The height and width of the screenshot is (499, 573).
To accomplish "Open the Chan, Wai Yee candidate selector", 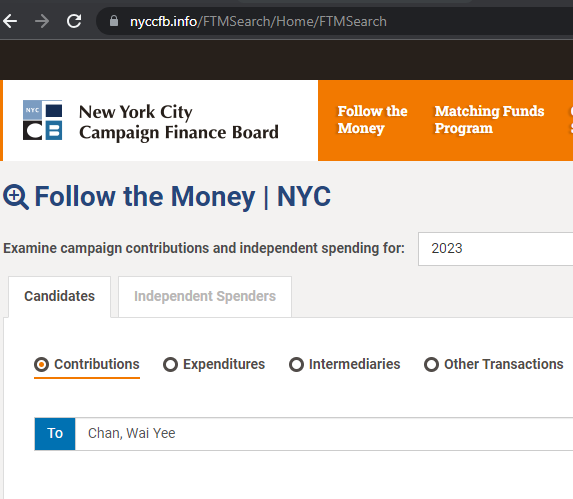I will (x=324, y=434).
